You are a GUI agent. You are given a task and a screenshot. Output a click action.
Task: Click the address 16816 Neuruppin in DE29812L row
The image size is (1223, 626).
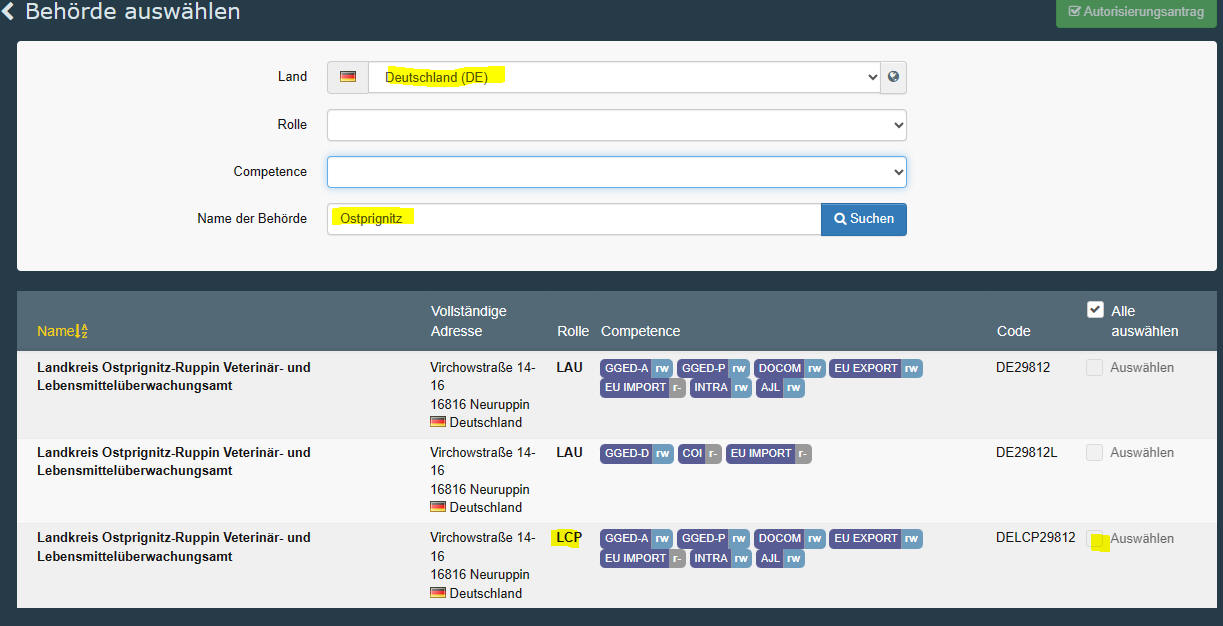point(480,489)
